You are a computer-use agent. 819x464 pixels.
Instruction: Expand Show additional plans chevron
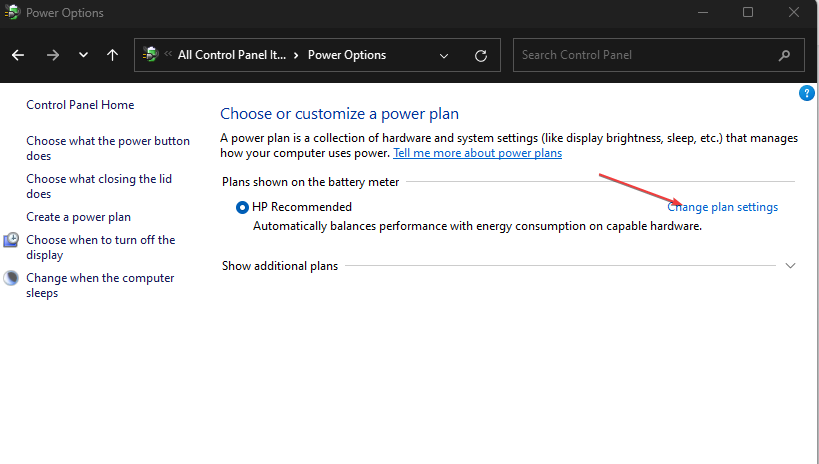coord(790,266)
